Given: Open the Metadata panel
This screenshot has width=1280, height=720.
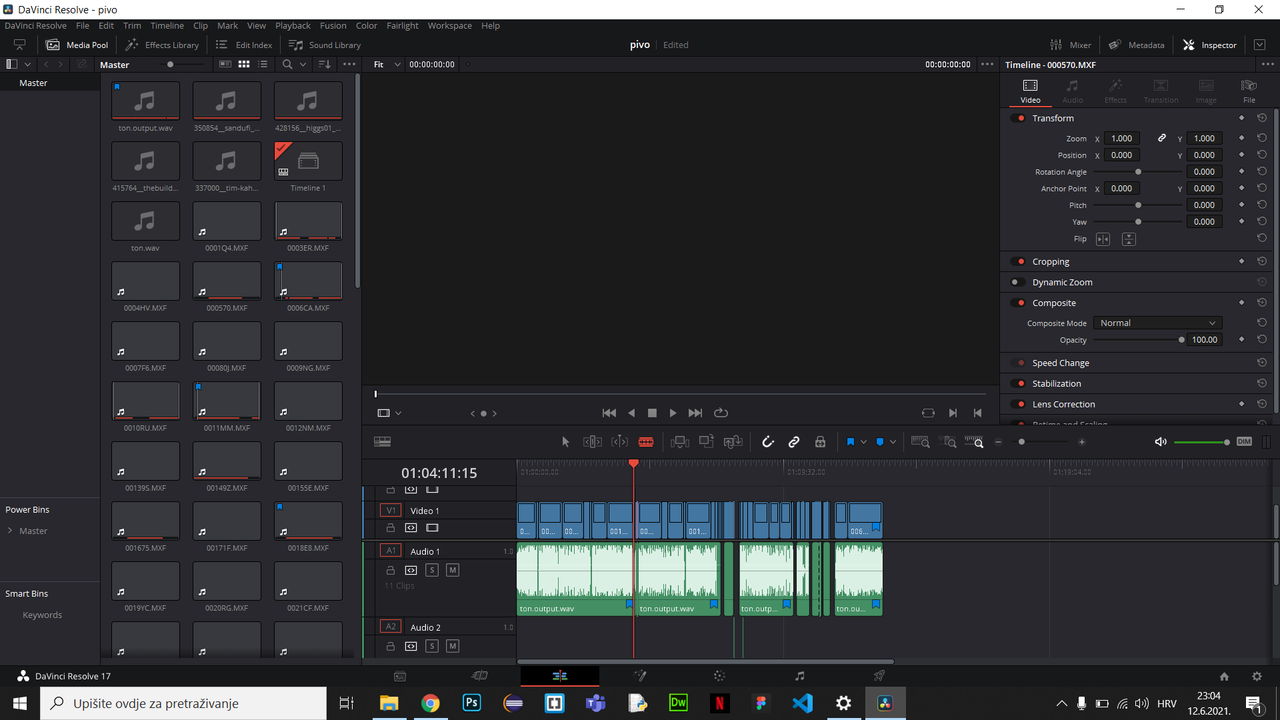Looking at the screenshot, I should tap(1136, 45).
